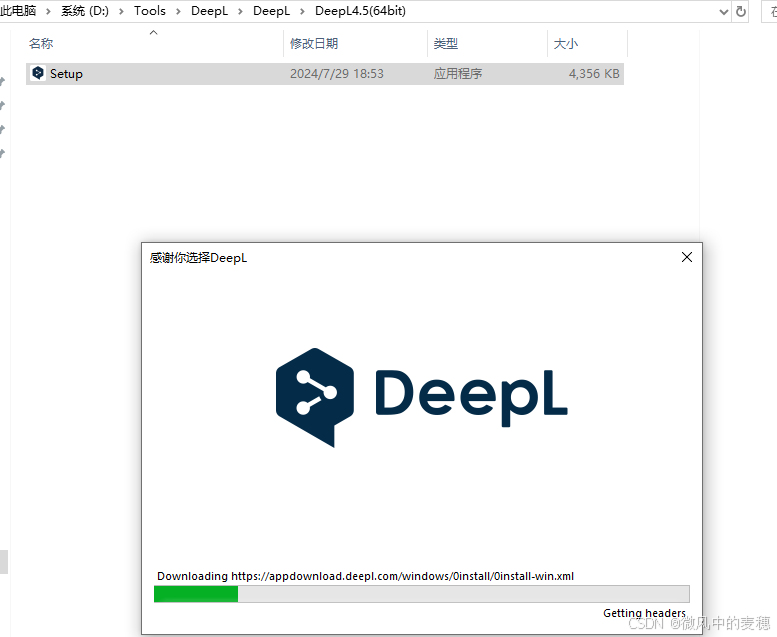
Task: Click the 4,356 KB size cell
Action: click(594, 74)
